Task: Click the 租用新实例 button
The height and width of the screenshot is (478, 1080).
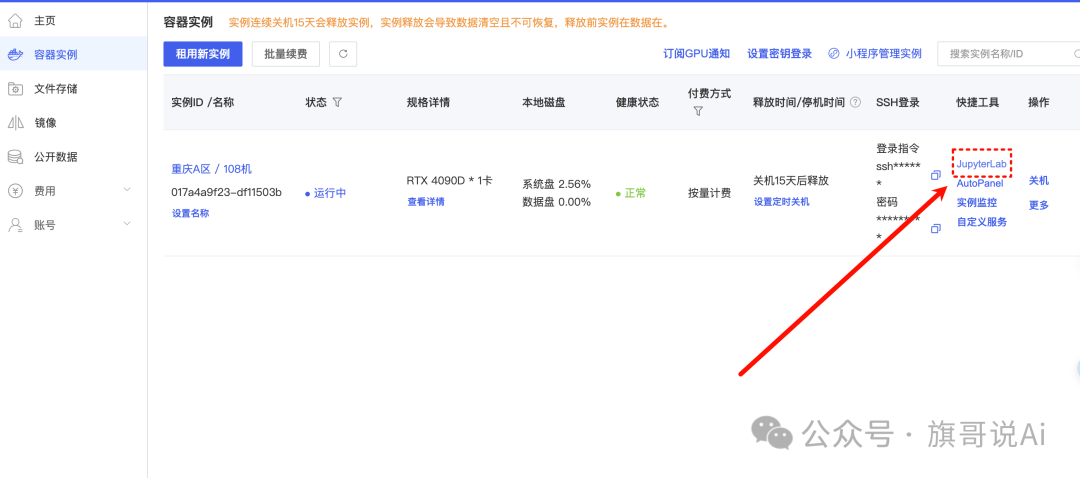Action: coord(202,54)
